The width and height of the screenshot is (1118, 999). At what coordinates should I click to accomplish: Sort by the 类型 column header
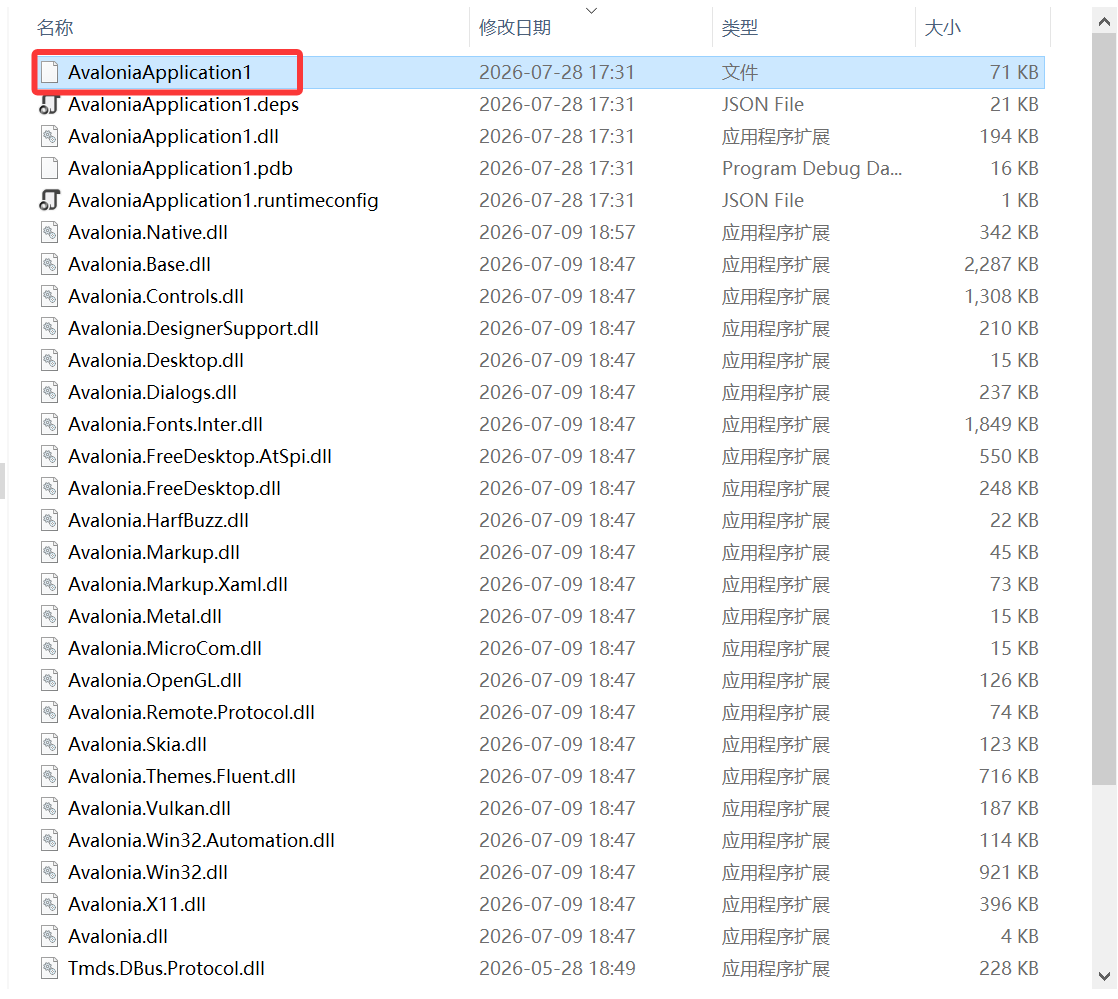click(739, 28)
